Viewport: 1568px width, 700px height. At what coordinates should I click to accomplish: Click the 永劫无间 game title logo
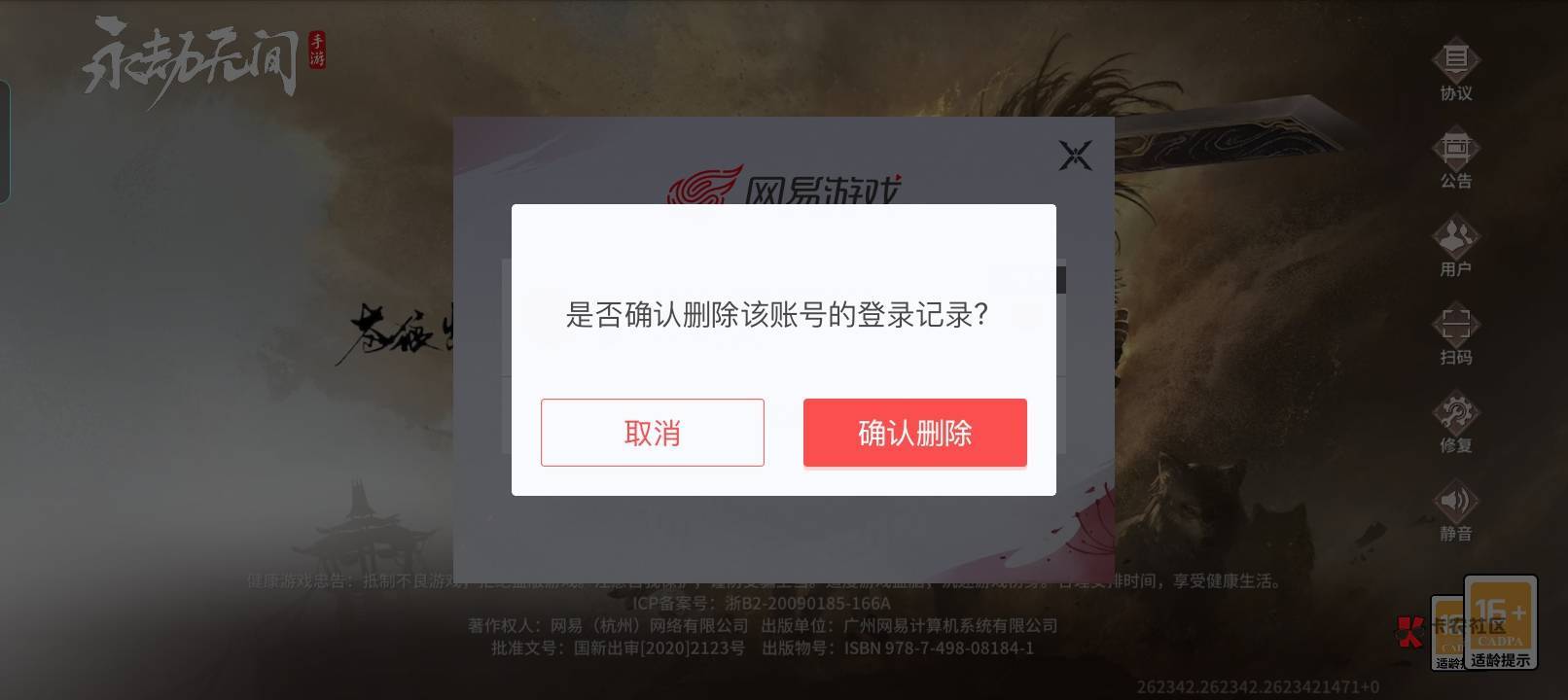pyautogui.click(x=191, y=56)
